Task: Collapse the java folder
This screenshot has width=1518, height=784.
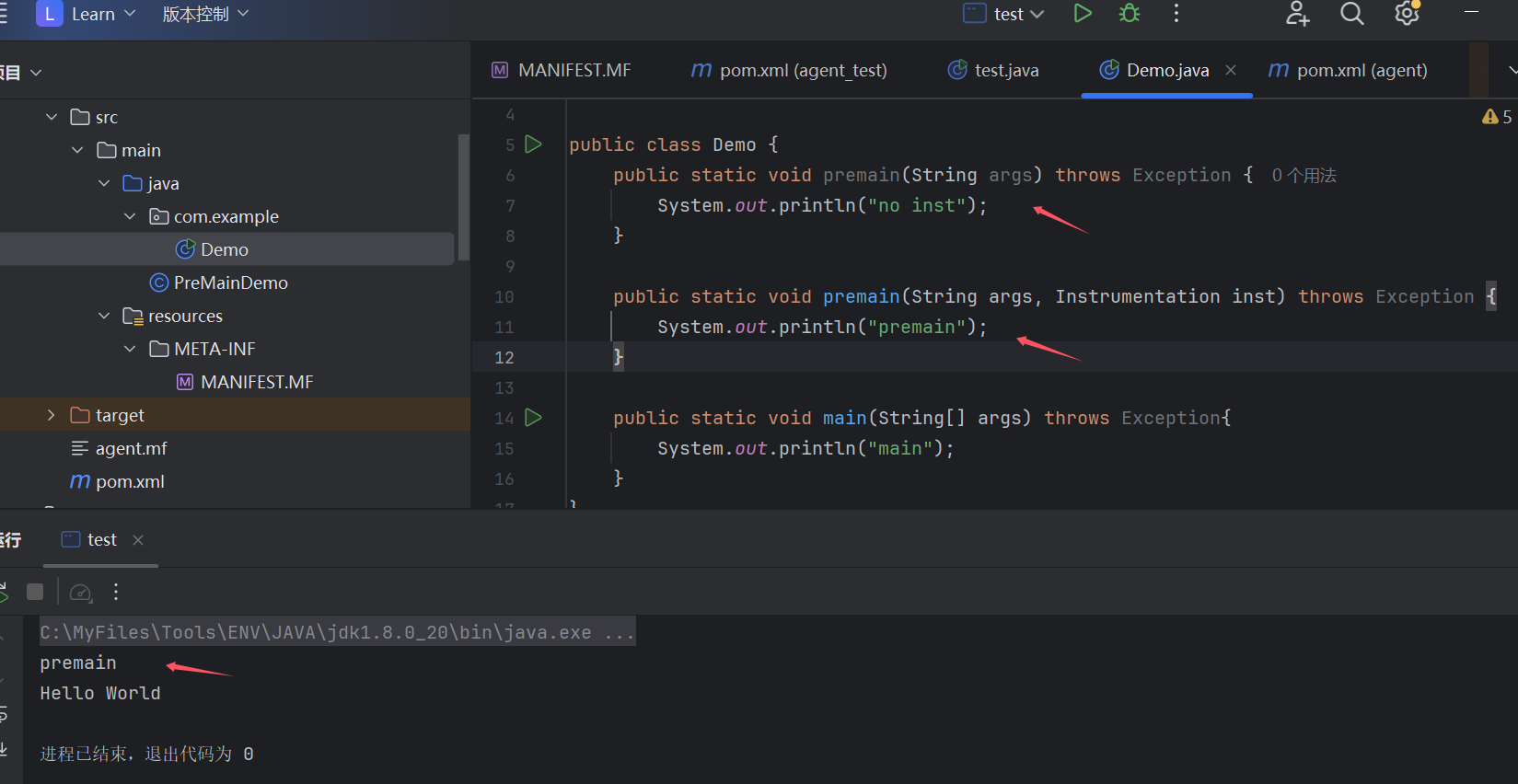Action: [x=104, y=183]
